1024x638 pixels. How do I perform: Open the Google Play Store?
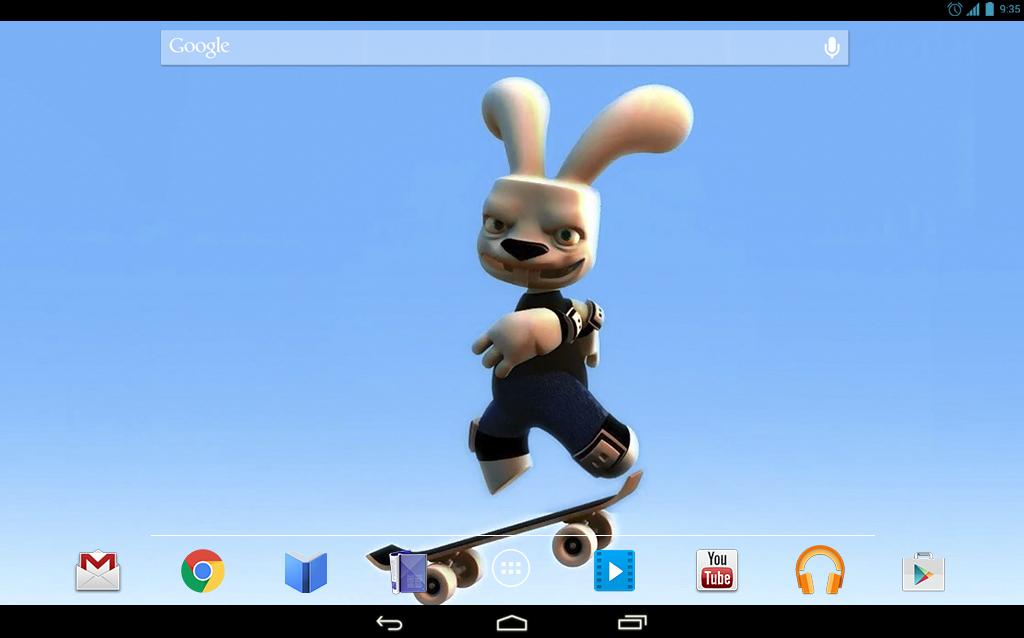[x=923, y=572]
